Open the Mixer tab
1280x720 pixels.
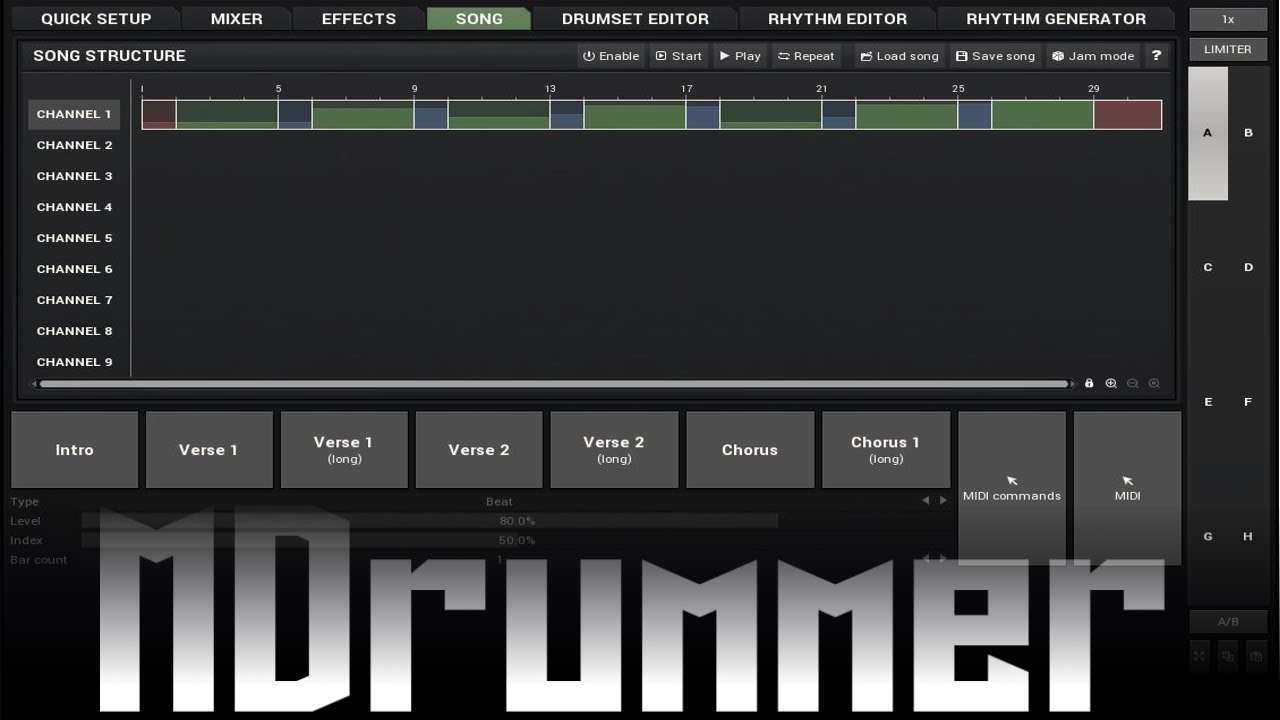(x=237, y=19)
